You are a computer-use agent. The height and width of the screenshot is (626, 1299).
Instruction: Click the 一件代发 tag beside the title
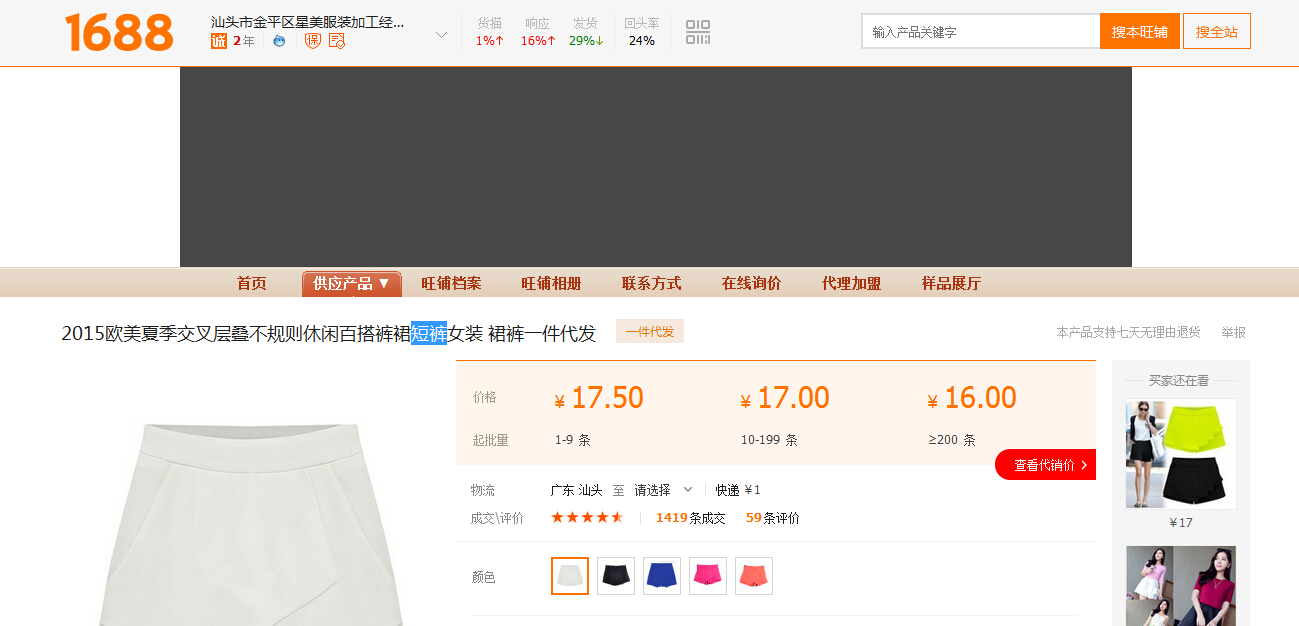pyautogui.click(x=650, y=331)
